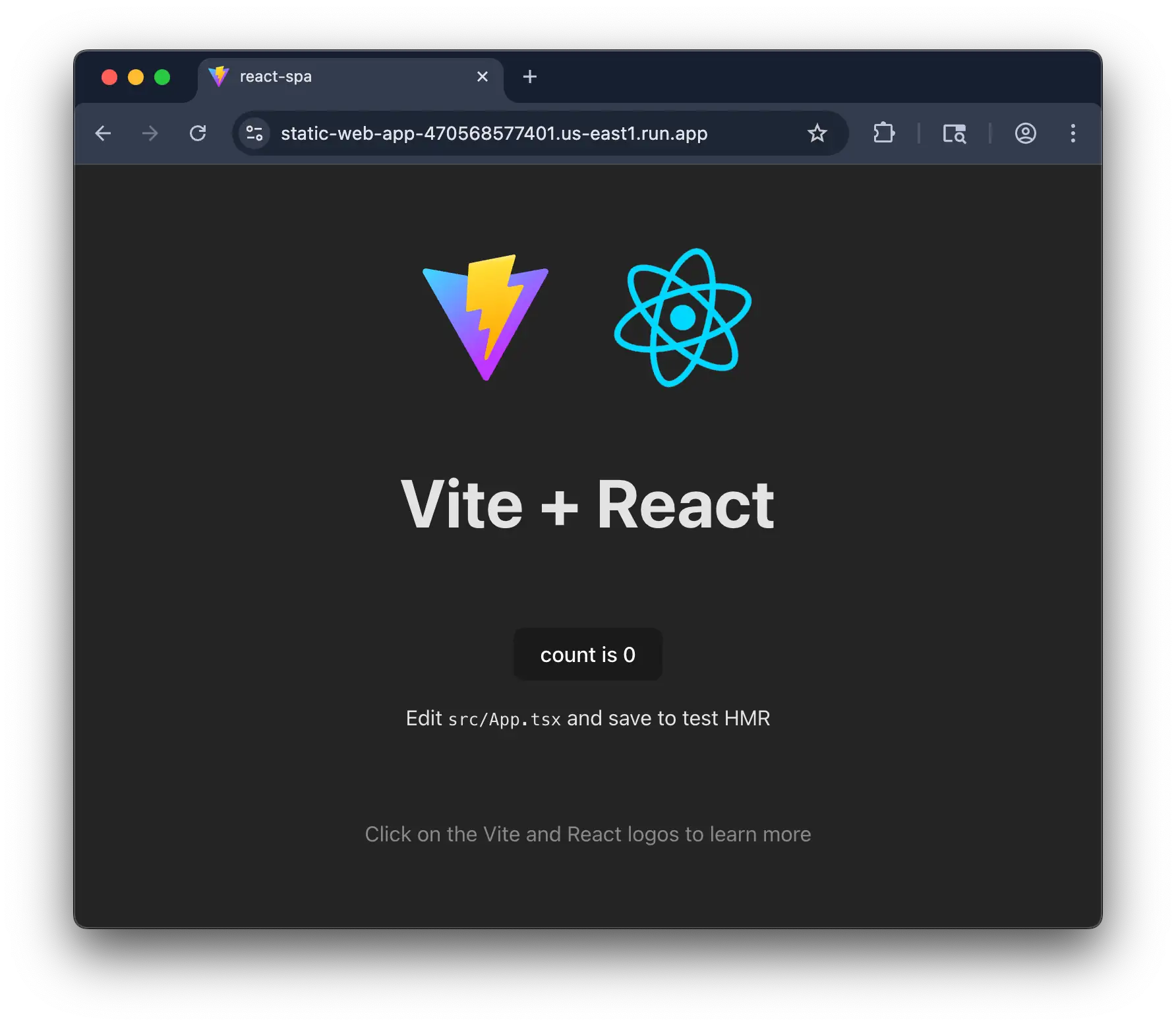
Task: Open the site information icon in address bar
Action: click(x=254, y=133)
